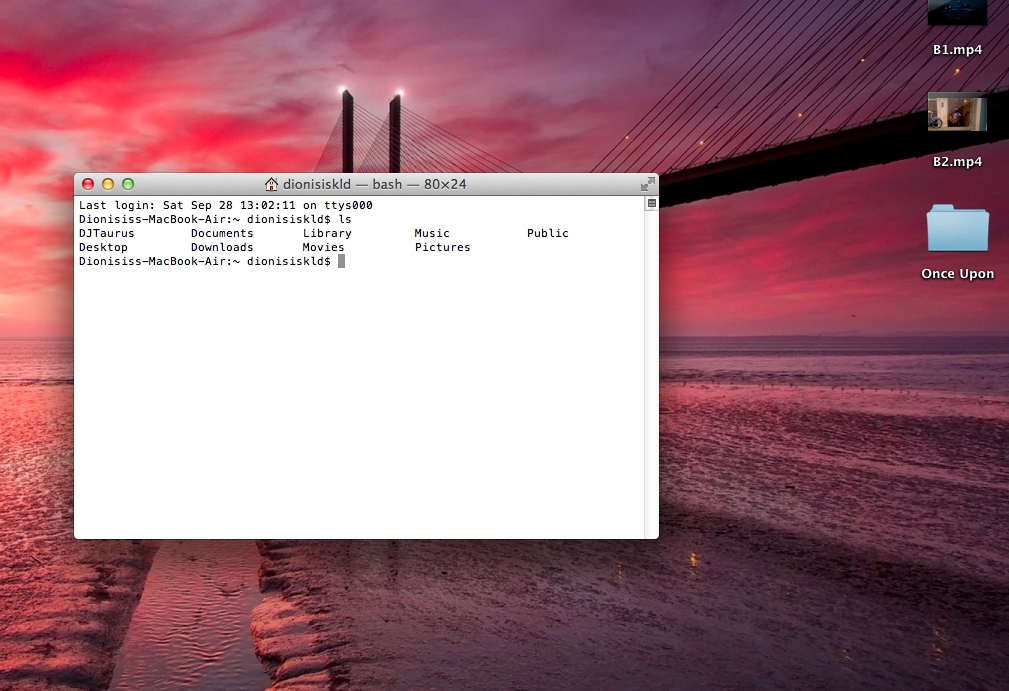The height and width of the screenshot is (691, 1009).
Task: Click the B2.mp4 file name label
Action: click(958, 161)
